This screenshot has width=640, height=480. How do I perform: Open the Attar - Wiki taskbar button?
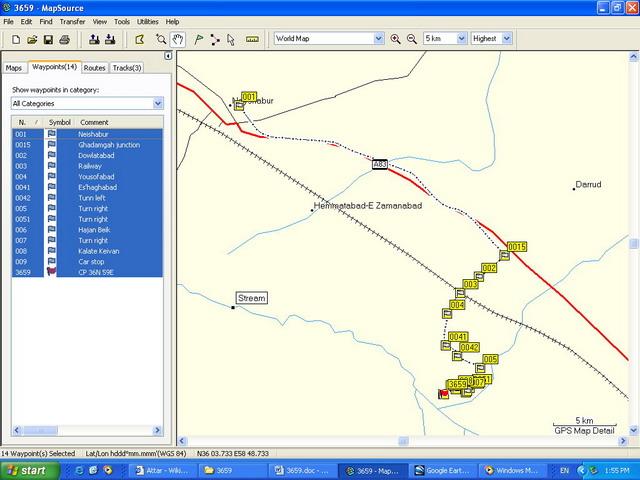click(x=164, y=471)
